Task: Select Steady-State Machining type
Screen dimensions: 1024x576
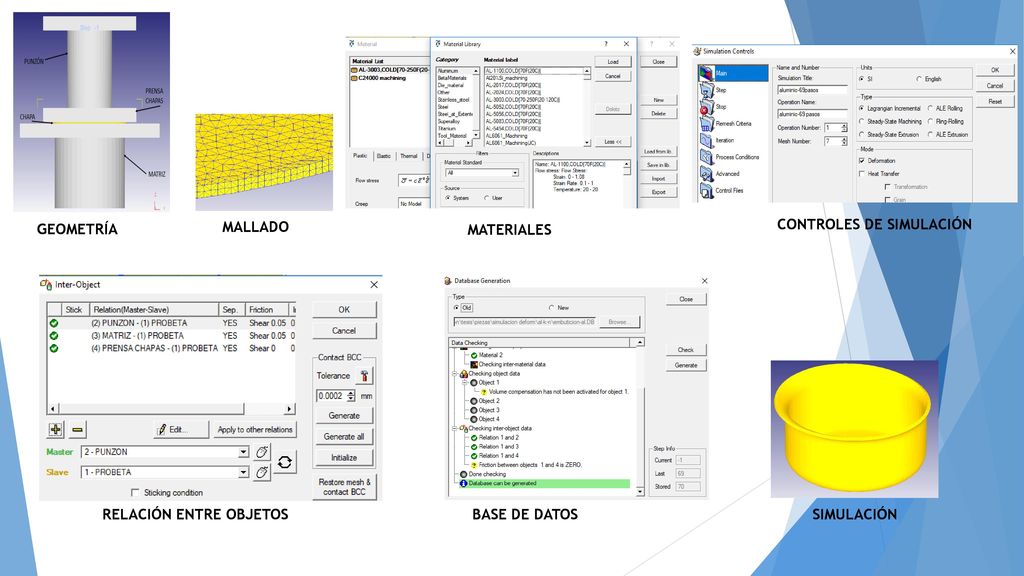Action: click(x=861, y=121)
